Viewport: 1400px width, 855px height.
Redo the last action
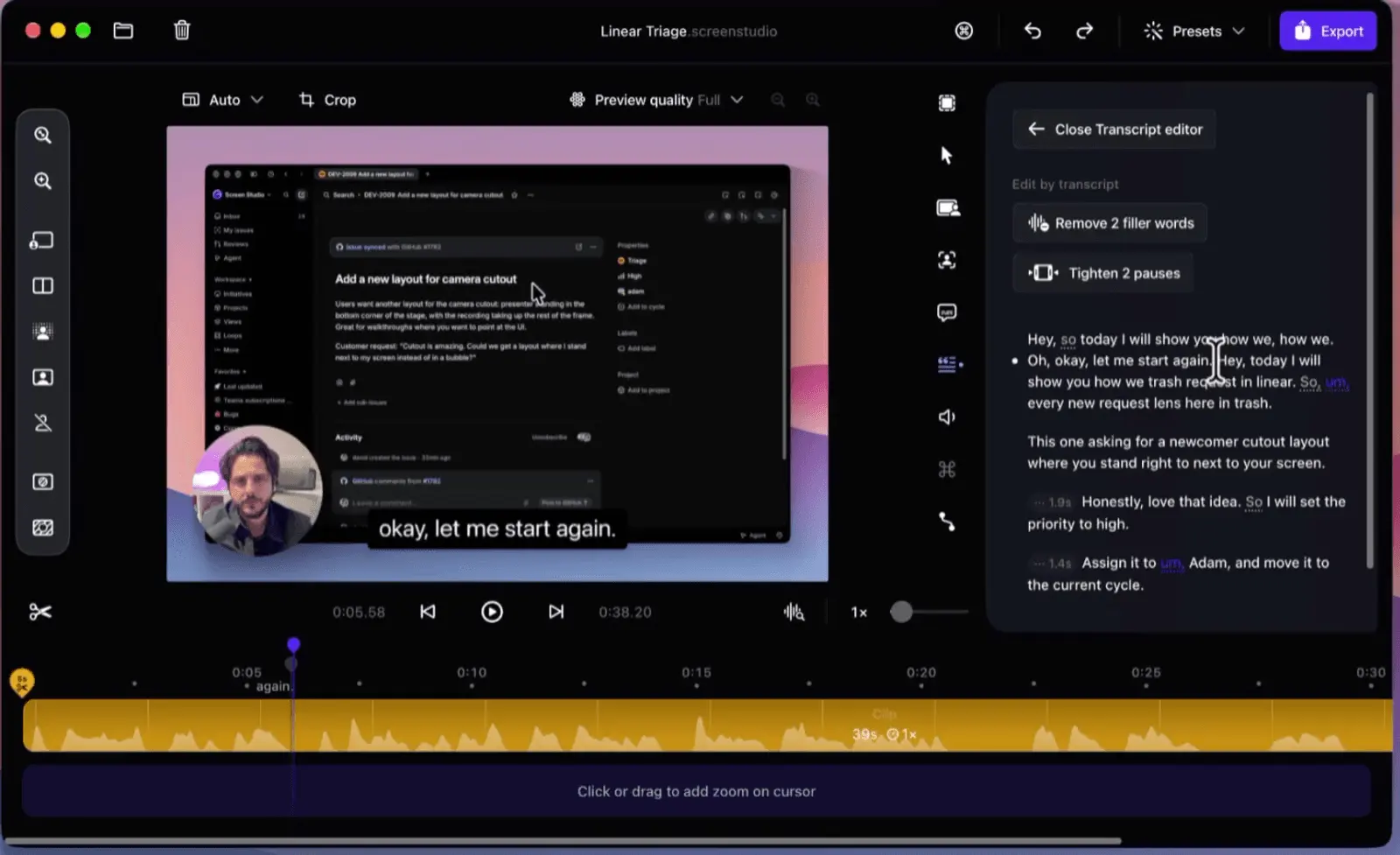tap(1084, 31)
